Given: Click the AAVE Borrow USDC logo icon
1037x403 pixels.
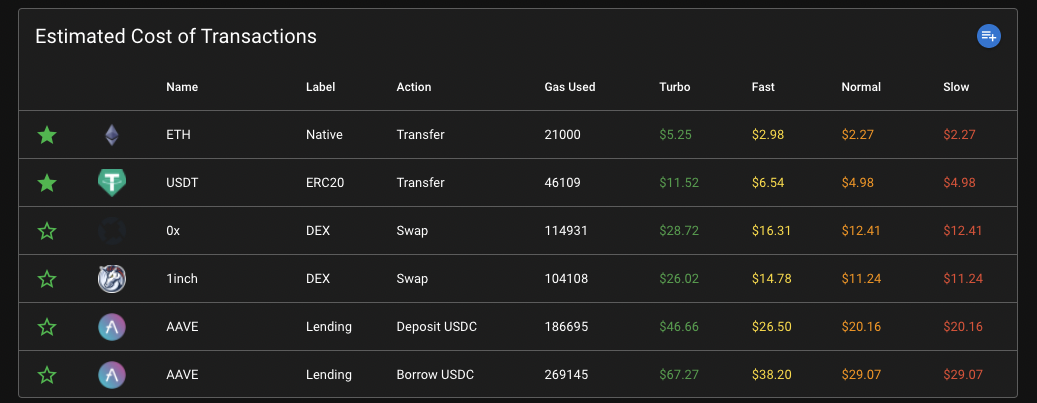Looking at the screenshot, I should pyautogui.click(x=111, y=375).
